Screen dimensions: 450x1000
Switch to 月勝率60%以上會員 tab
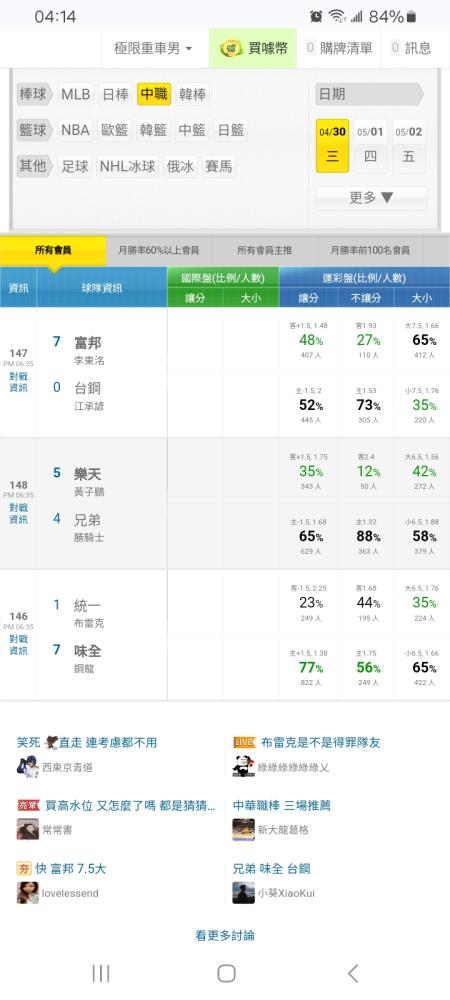159,251
